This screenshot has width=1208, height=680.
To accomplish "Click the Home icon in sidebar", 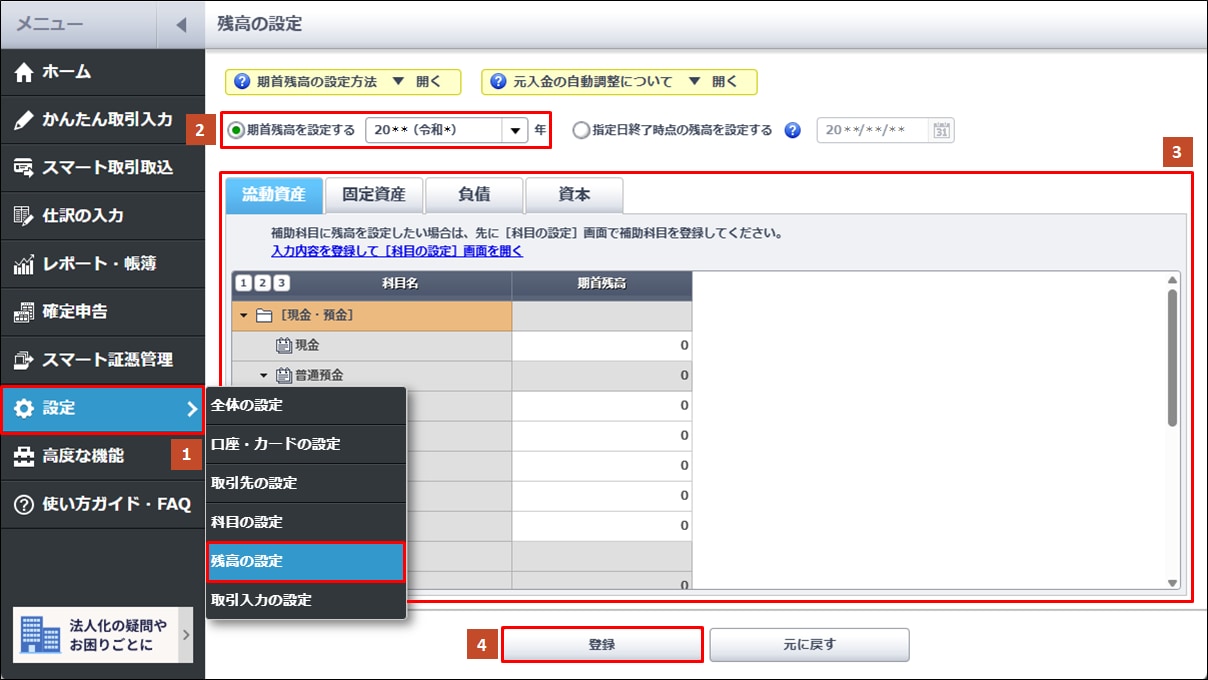I will click(x=24, y=72).
